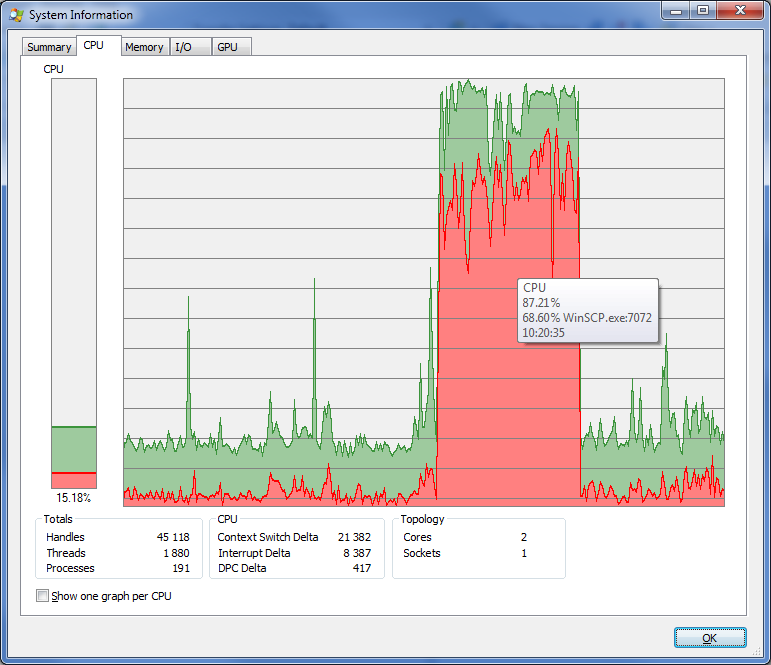Switch to the Summary tab
The height and width of the screenshot is (665, 771).
[49, 47]
